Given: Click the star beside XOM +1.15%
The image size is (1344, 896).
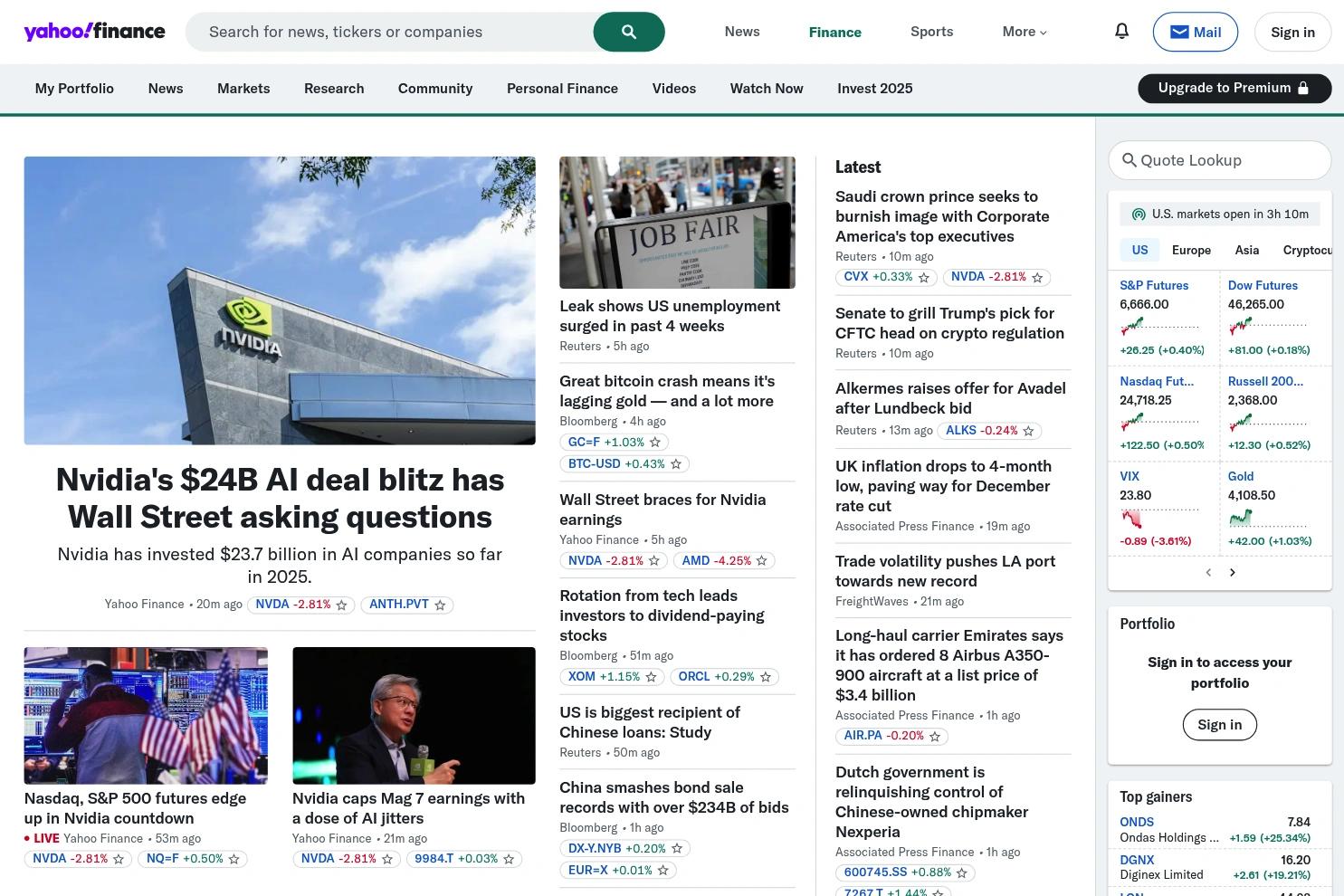Looking at the screenshot, I should pyautogui.click(x=651, y=677).
